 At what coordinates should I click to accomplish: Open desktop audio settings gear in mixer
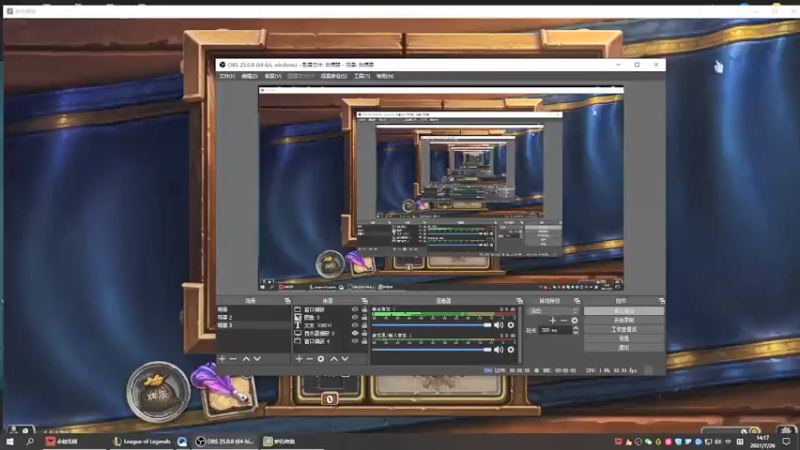click(511, 325)
